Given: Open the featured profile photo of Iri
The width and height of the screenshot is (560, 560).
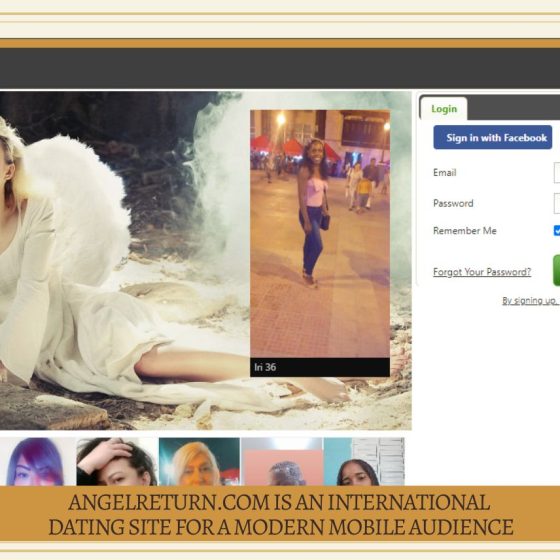Looking at the screenshot, I should (320, 234).
